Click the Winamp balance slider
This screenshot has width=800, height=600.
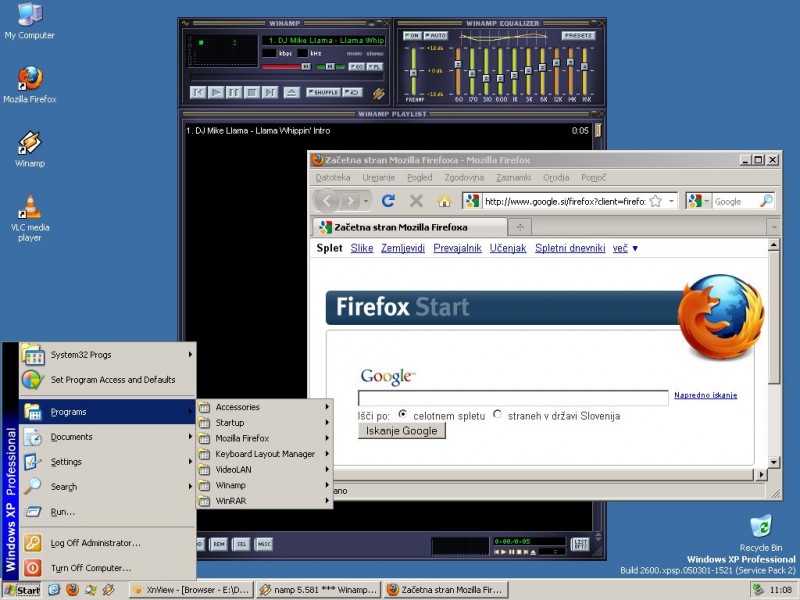331,66
